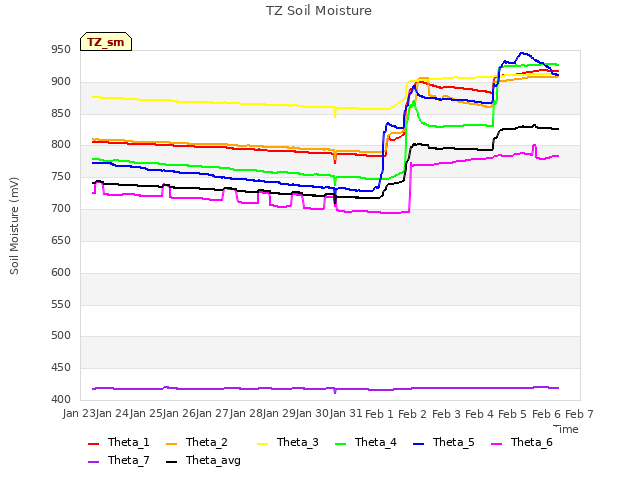Click the Feb 7 x-axis date label

[x=579, y=414]
